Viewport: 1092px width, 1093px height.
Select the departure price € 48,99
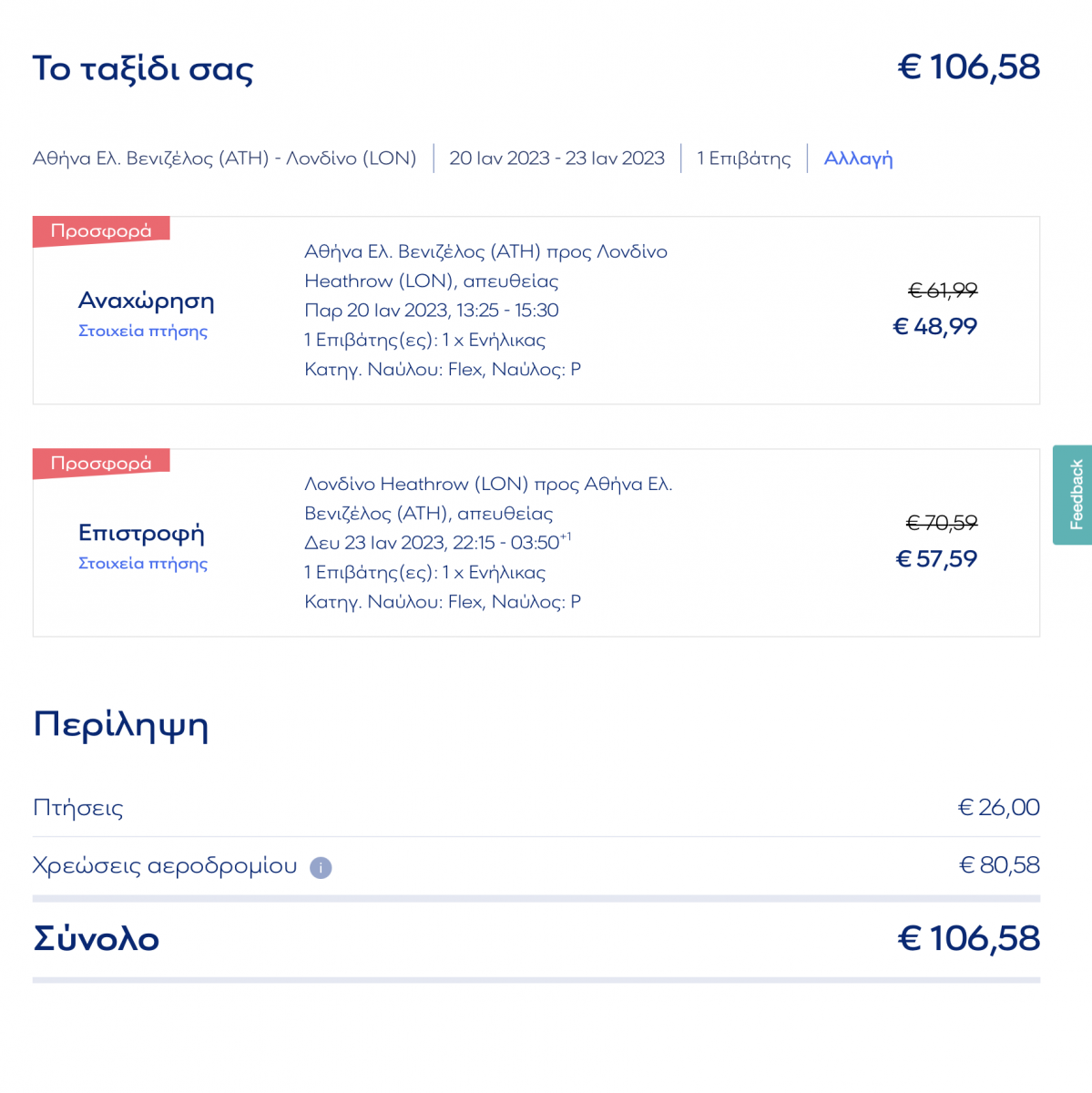pos(934,326)
